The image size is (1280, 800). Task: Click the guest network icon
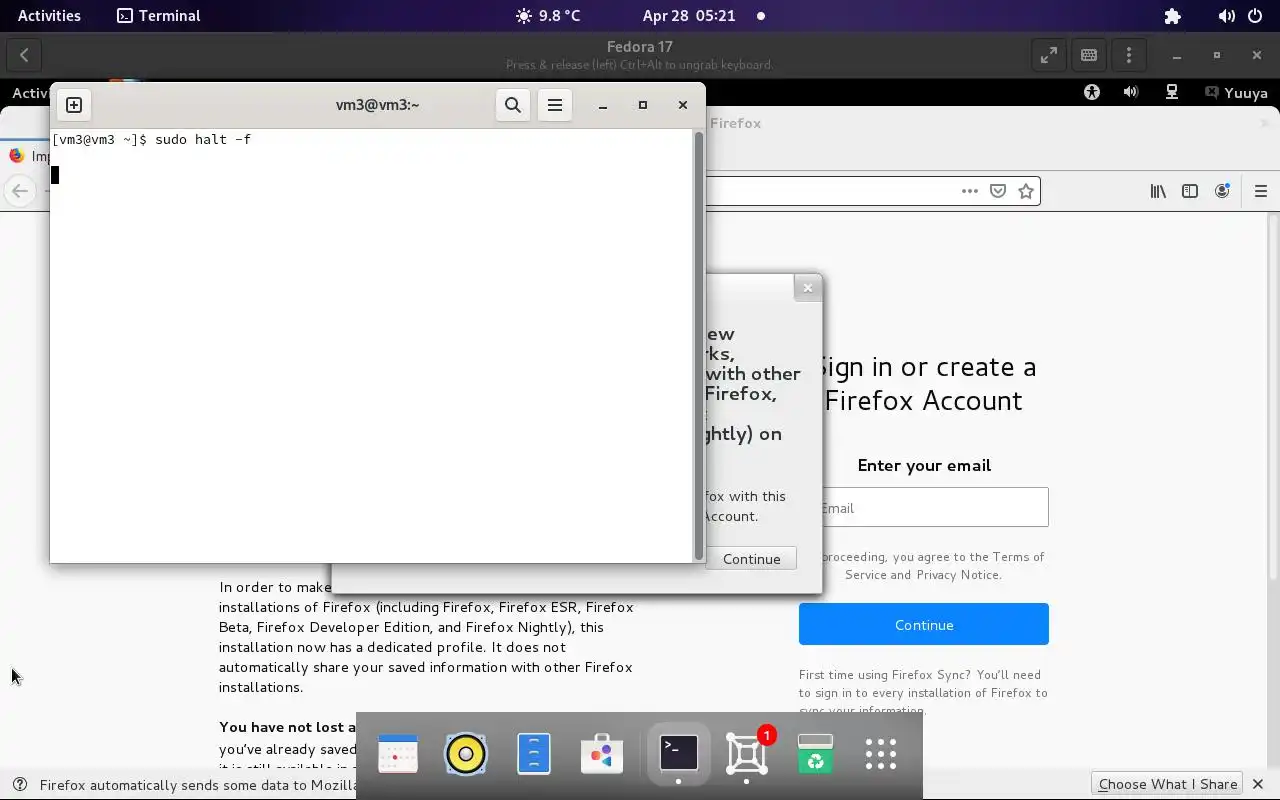(x=1171, y=92)
